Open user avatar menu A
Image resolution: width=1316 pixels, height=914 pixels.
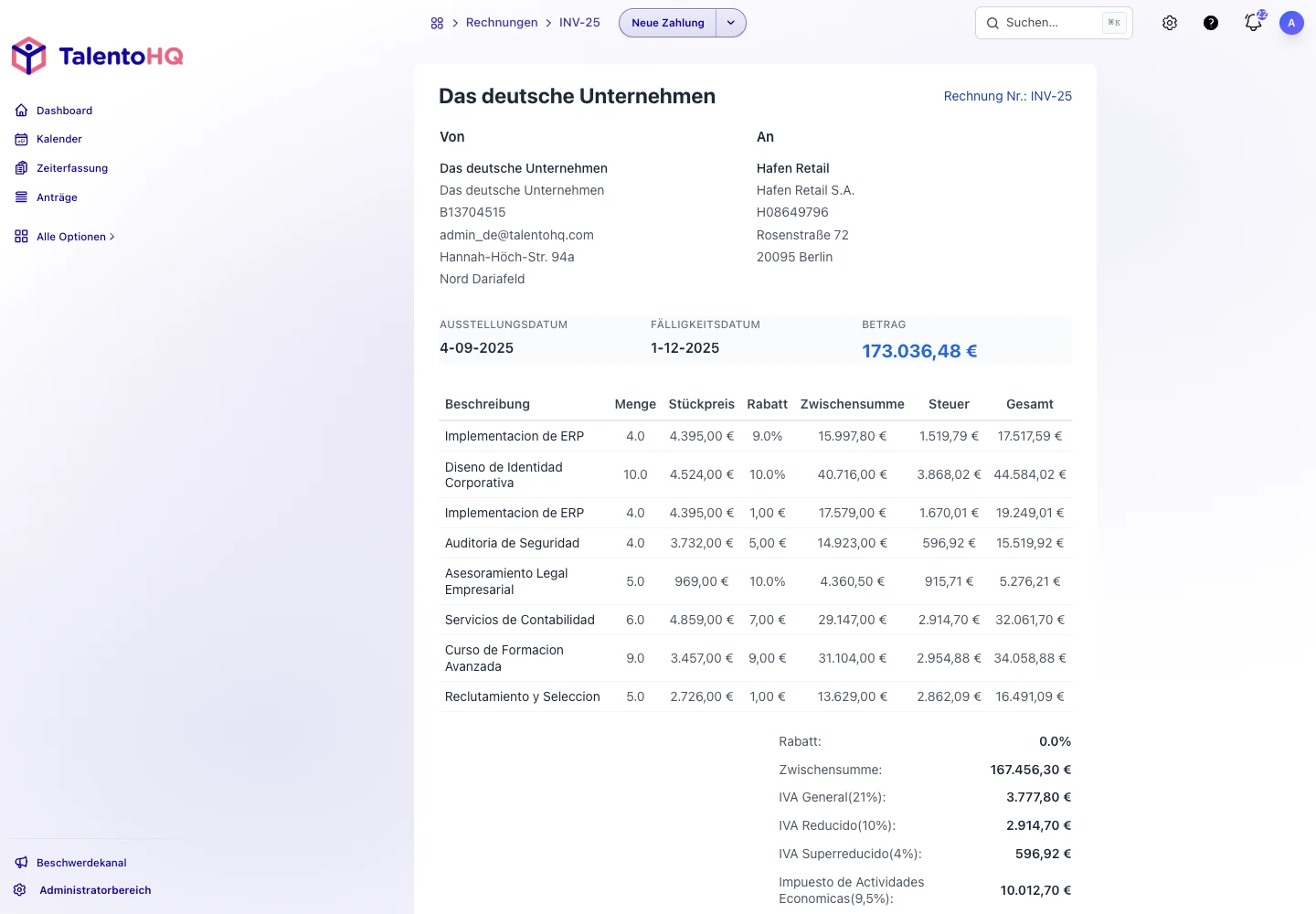1291,23
